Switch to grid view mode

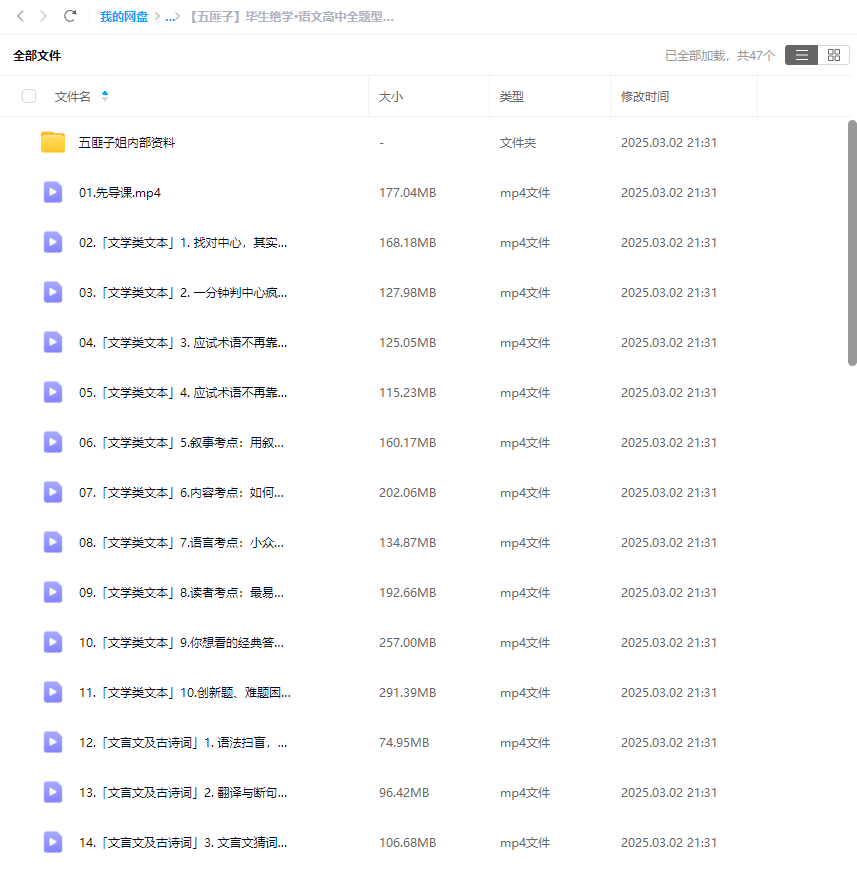(x=834, y=55)
